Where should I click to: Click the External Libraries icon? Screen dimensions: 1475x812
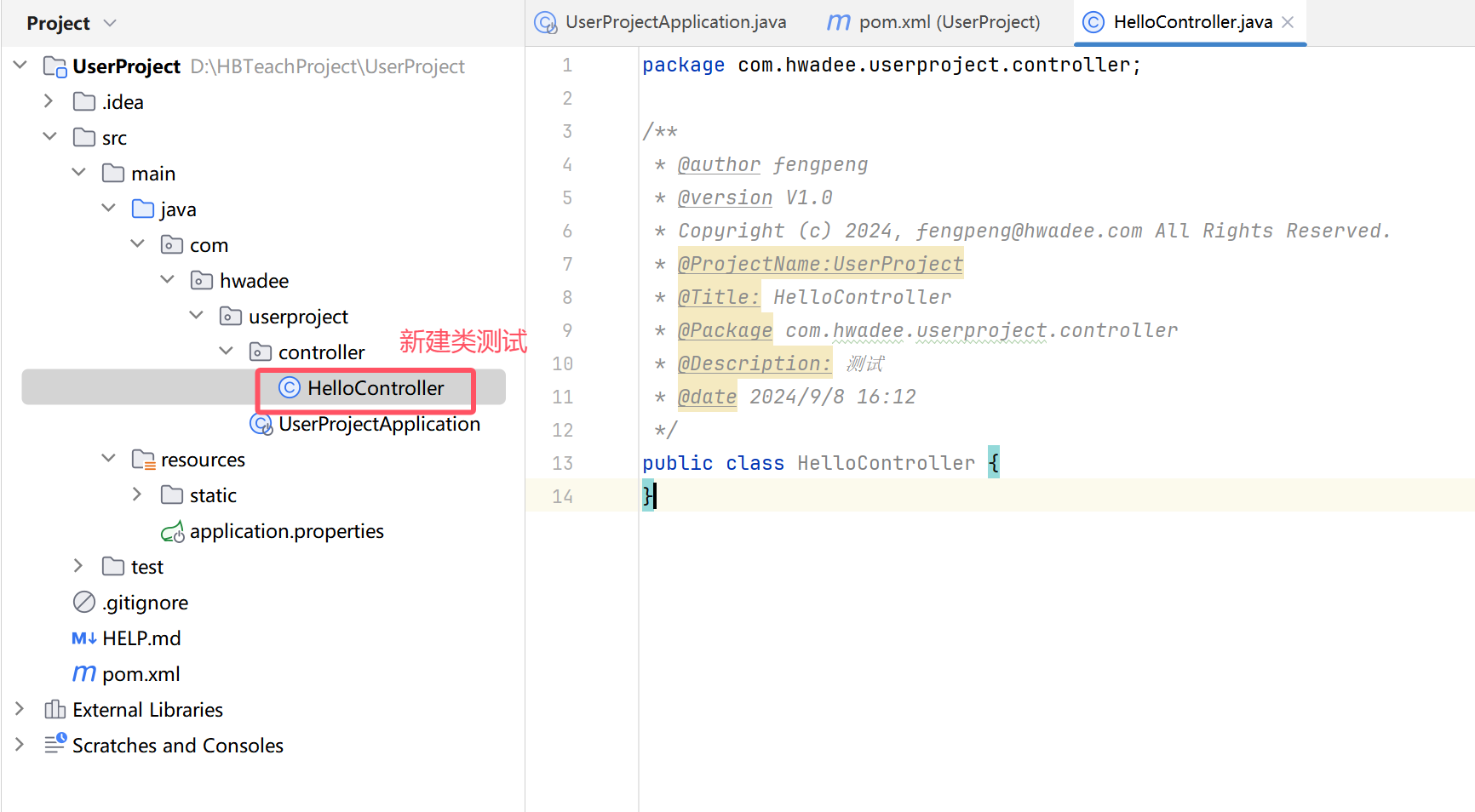55,709
